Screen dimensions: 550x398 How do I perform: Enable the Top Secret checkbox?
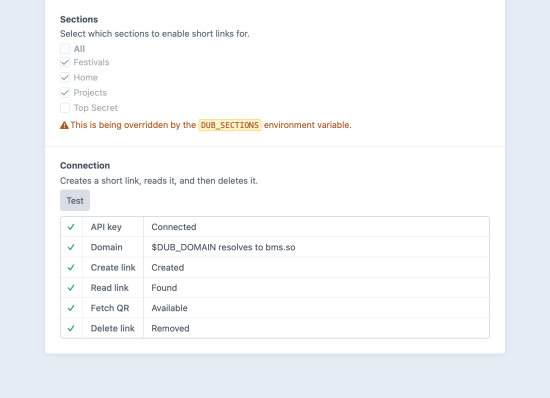[x=65, y=108]
